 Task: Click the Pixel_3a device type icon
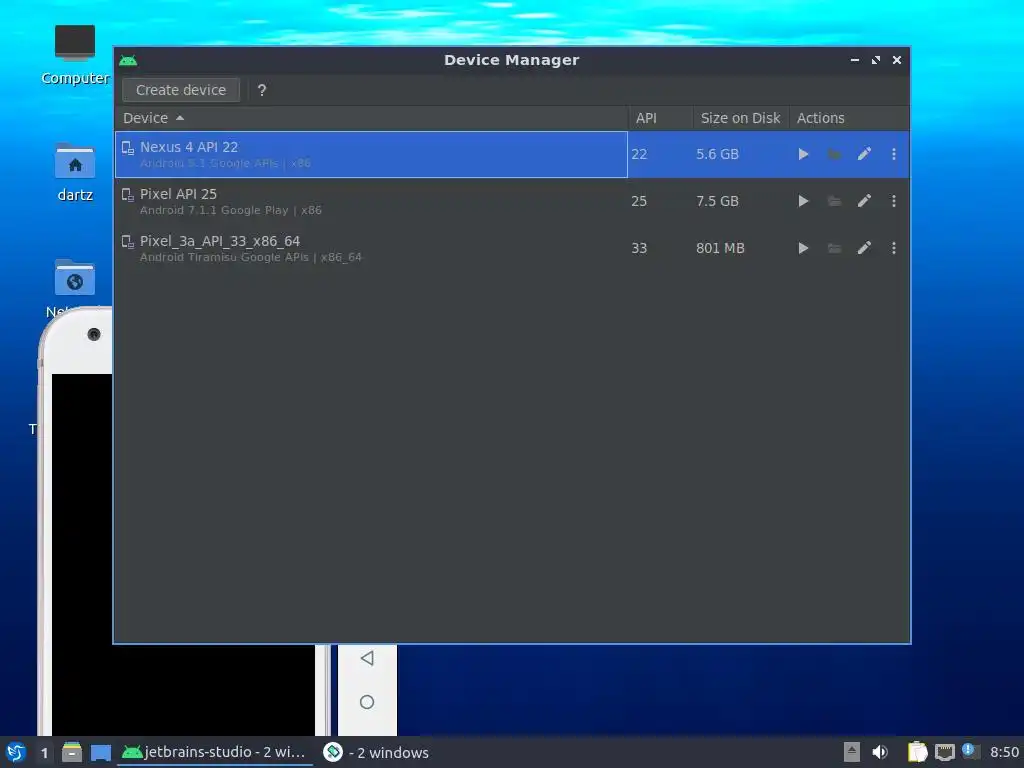pyautogui.click(x=128, y=242)
